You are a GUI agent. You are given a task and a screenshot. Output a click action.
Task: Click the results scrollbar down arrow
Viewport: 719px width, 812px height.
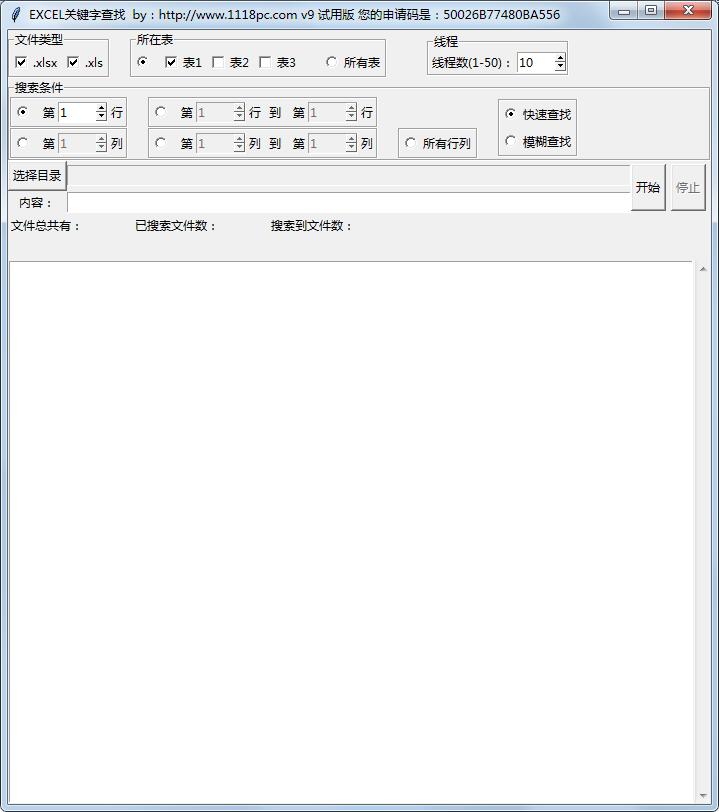point(703,795)
